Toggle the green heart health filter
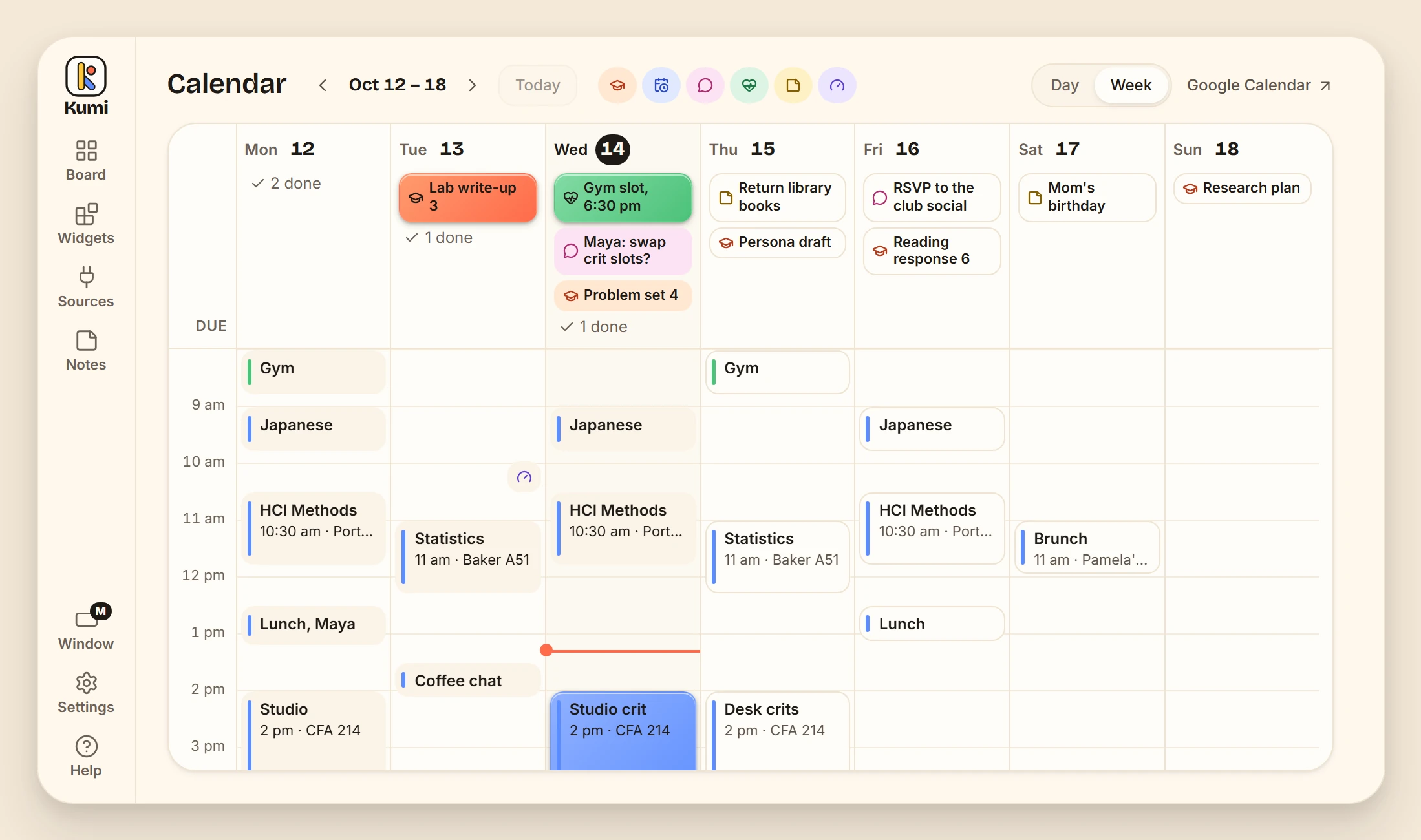The width and height of the screenshot is (1421, 840). point(749,85)
